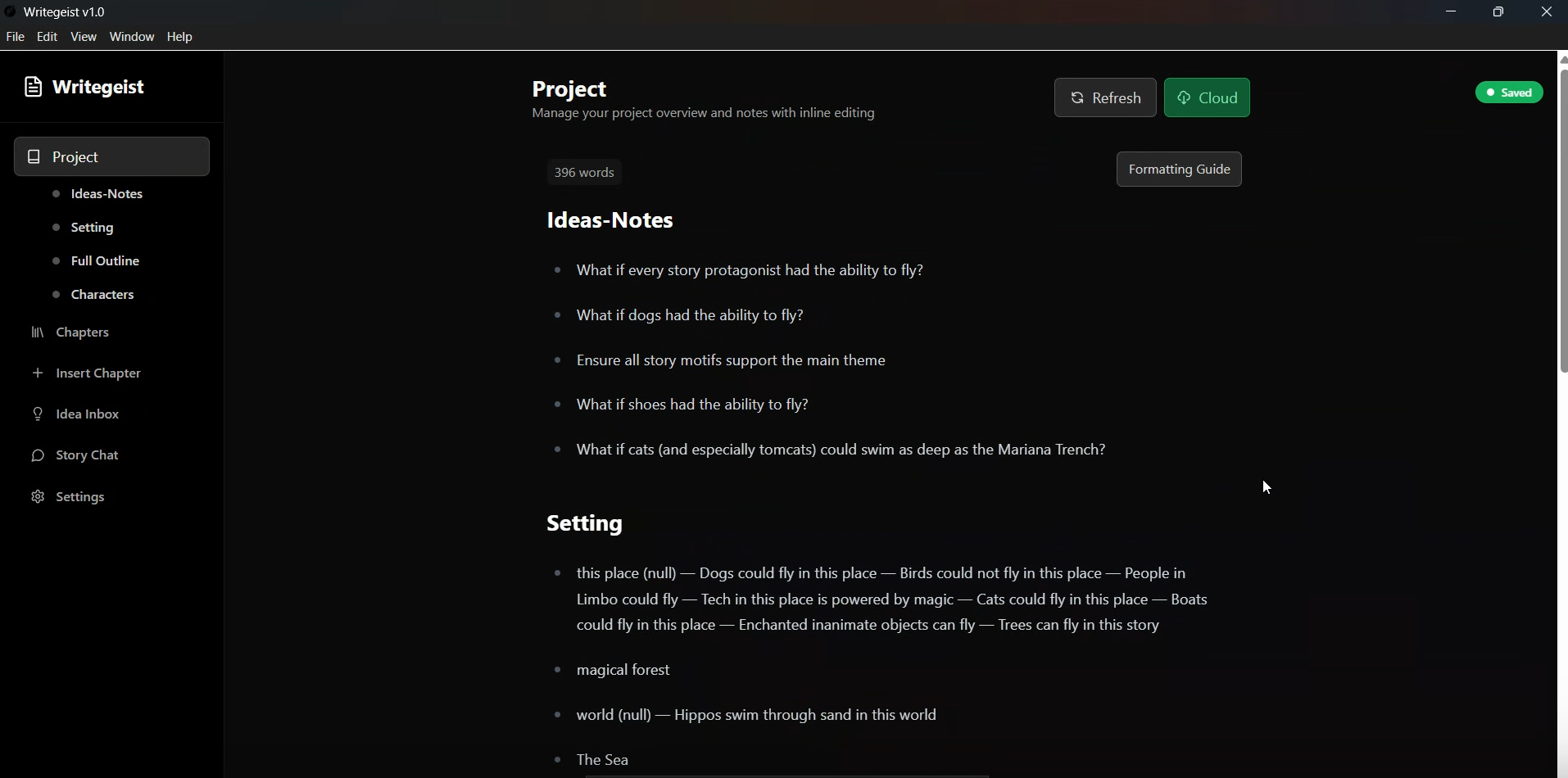The width and height of the screenshot is (1568, 778).
Task: Click the Chapters library icon
Action: click(x=38, y=333)
